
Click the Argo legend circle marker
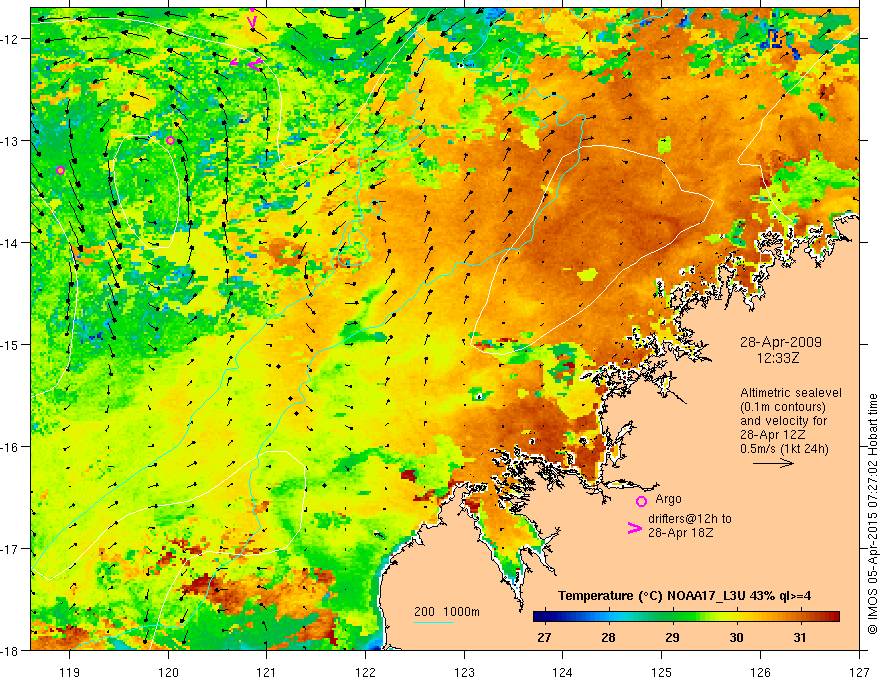[641, 501]
